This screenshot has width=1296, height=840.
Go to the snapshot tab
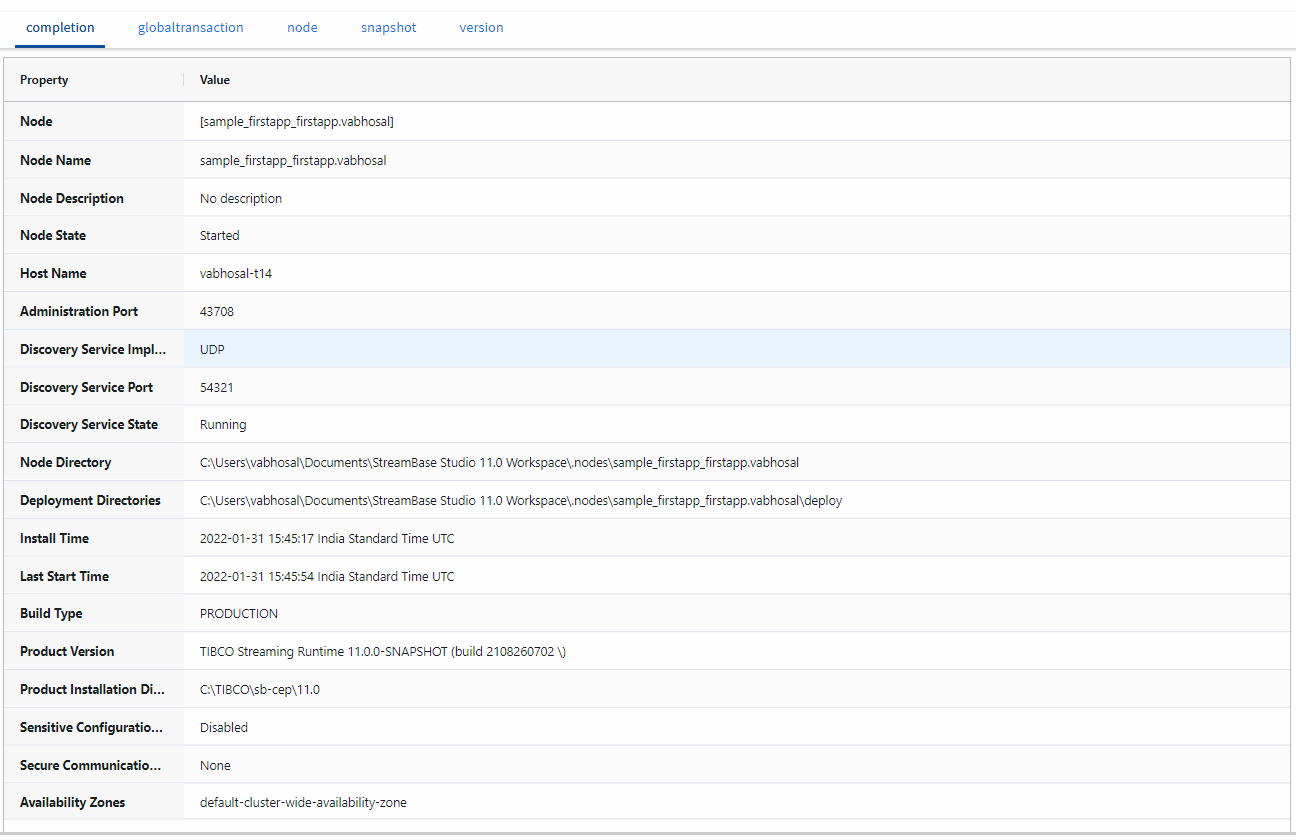tap(388, 28)
